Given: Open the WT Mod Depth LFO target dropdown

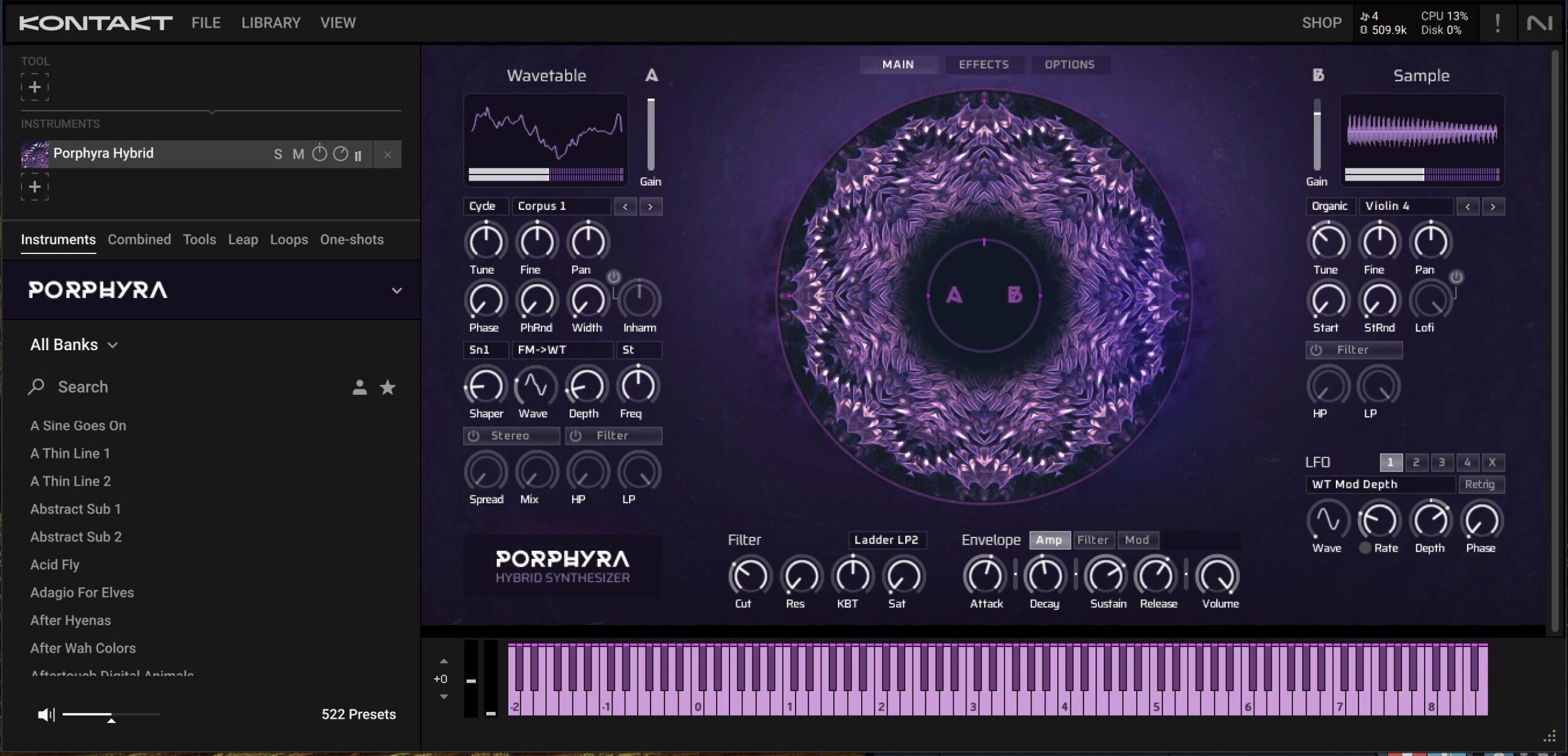Looking at the screenshot, I should coord(1381,484).
